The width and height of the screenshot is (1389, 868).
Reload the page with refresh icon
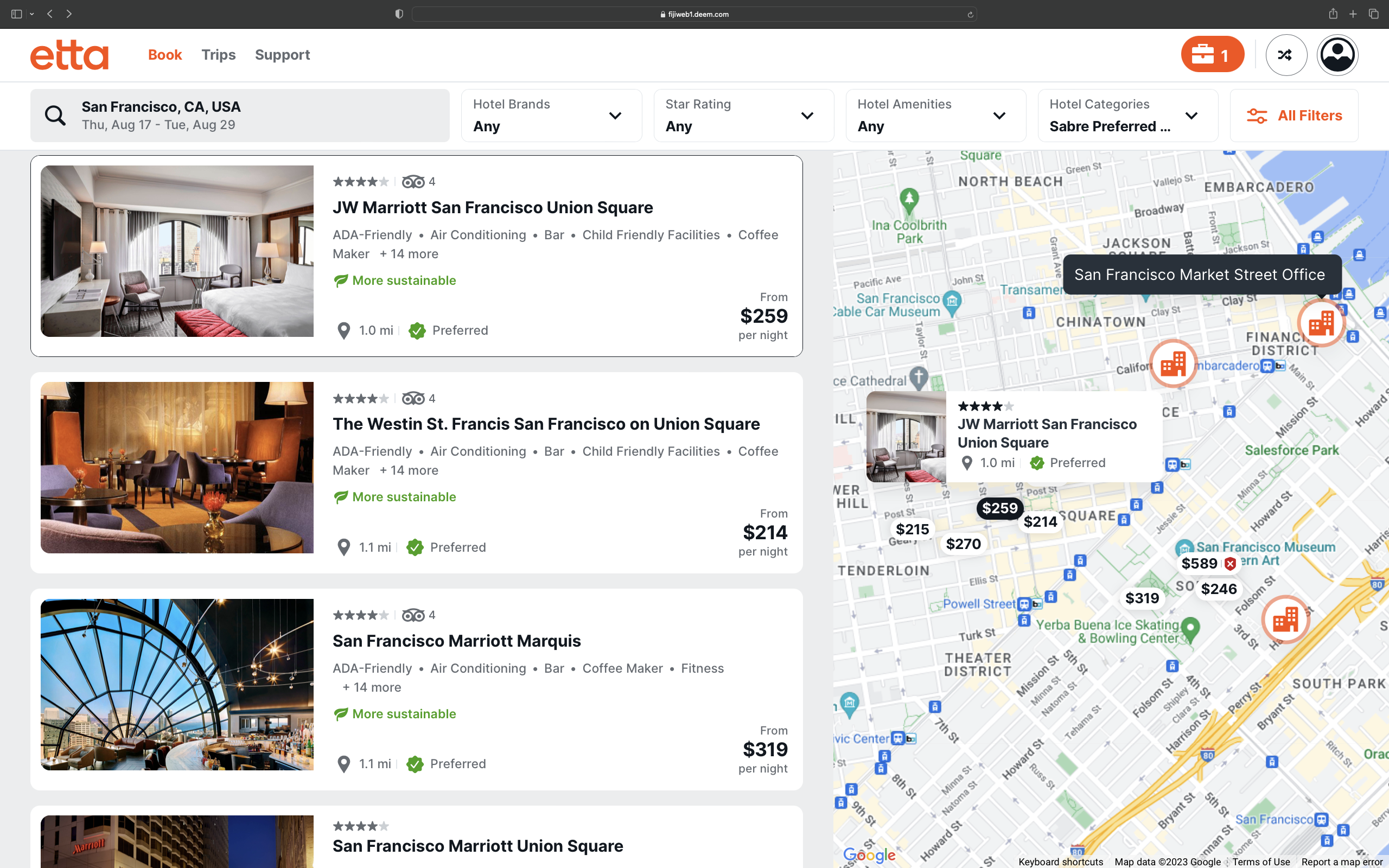pyautogui.click(x=970, y=14)
